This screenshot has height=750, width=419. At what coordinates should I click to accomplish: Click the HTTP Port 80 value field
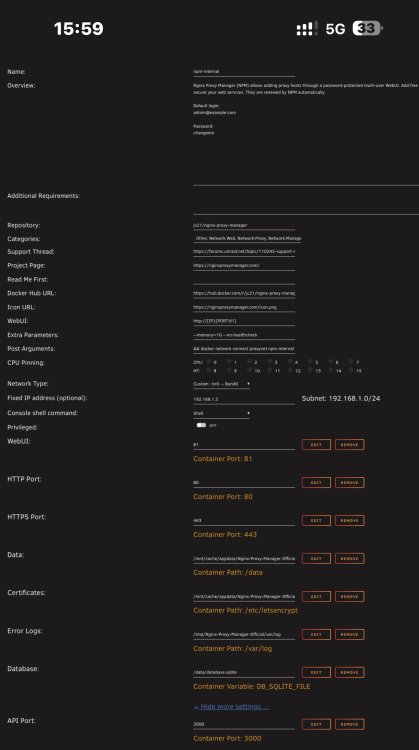click(244, 483)
